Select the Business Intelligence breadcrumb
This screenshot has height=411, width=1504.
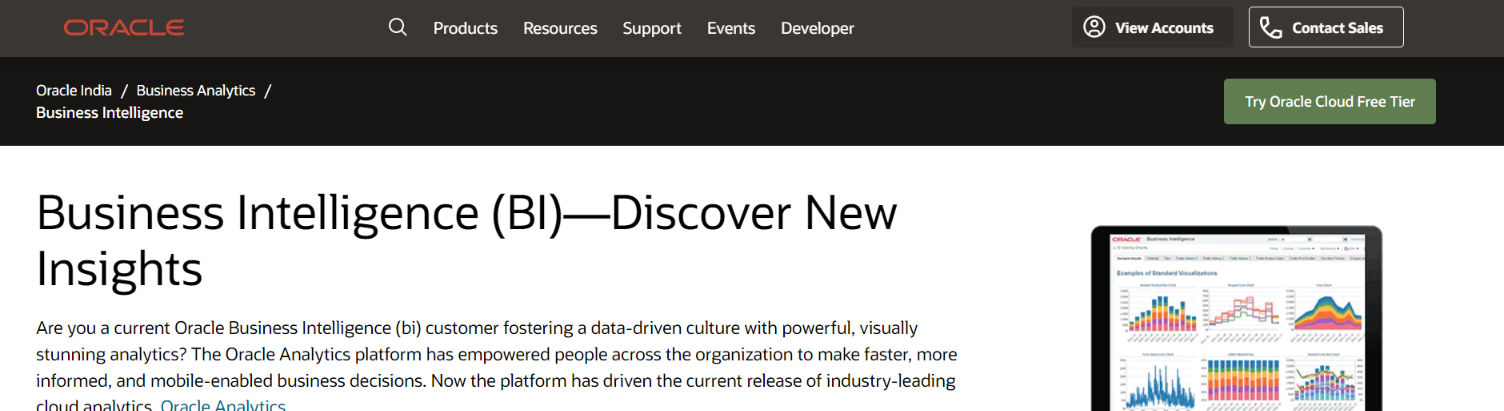point(110,113)
